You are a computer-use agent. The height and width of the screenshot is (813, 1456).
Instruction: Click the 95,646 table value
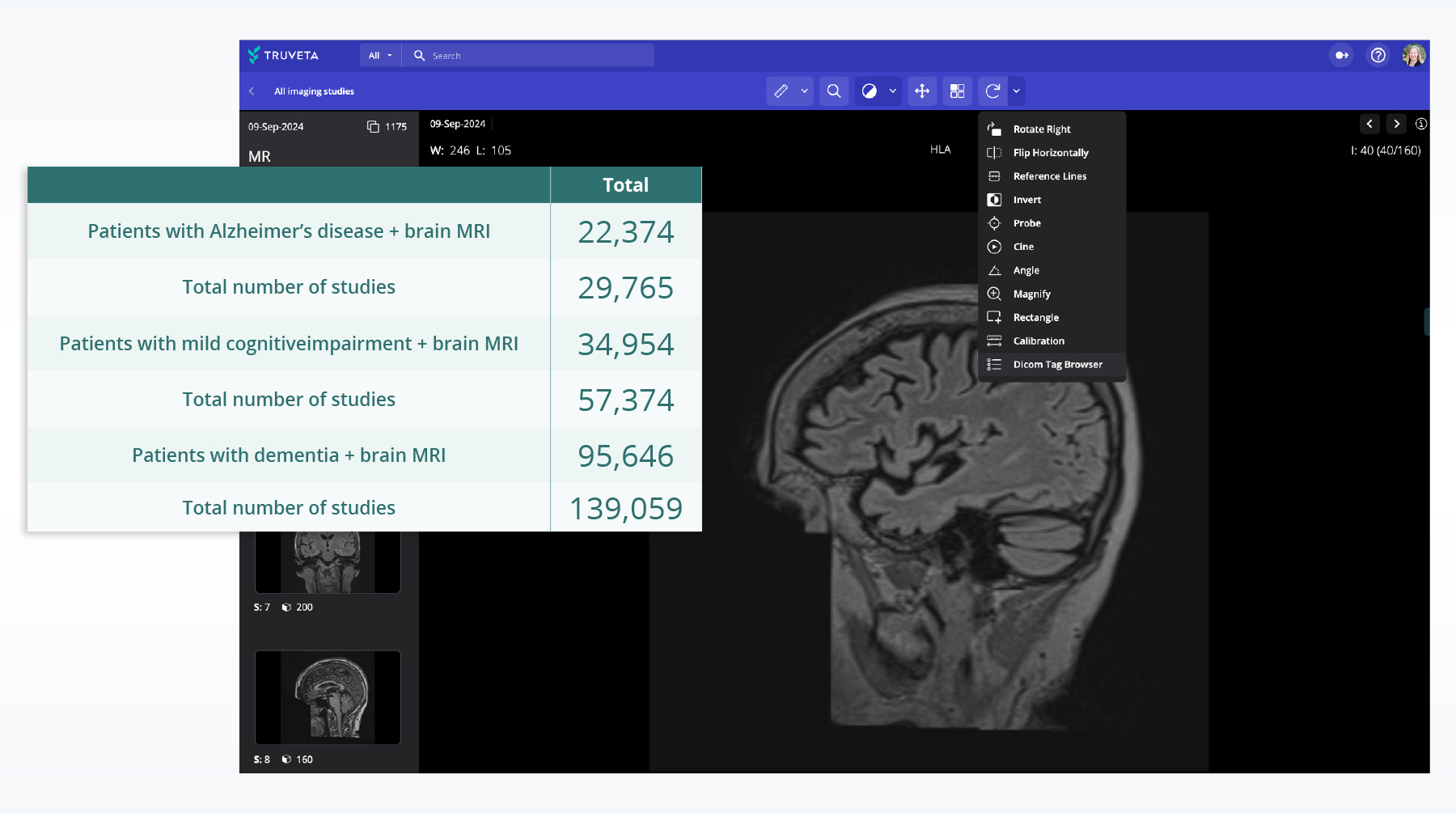coord(625,456)
